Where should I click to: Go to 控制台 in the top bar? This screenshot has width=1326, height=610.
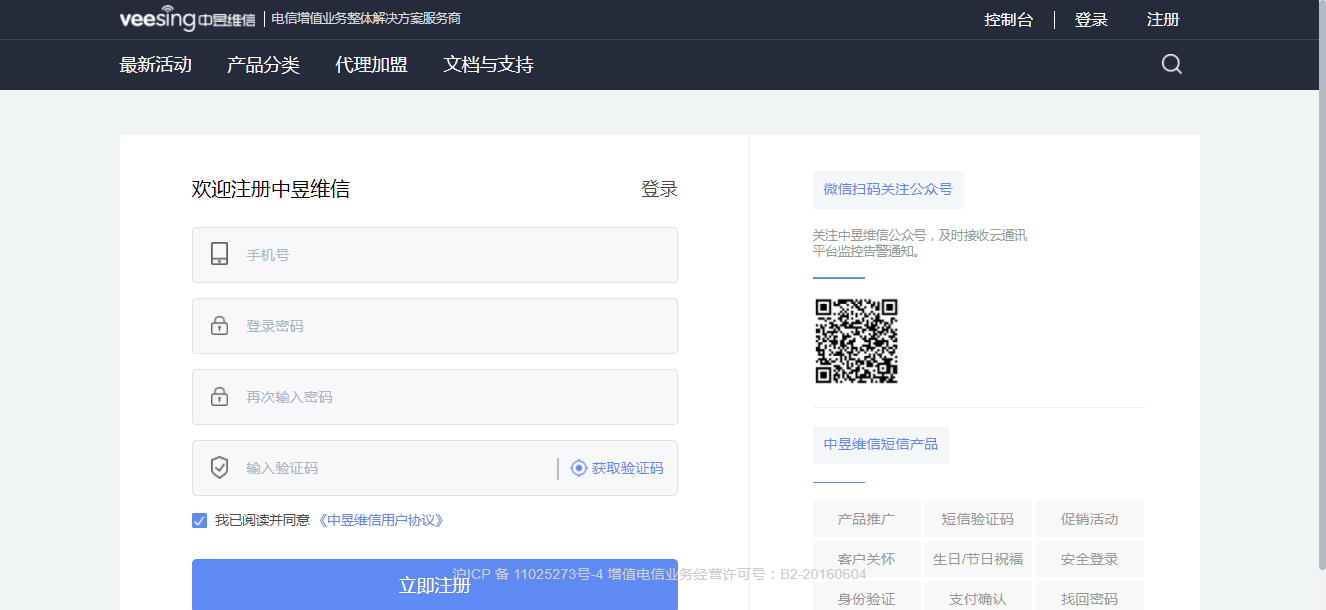pyautogui.click(x=1008, y=20)
